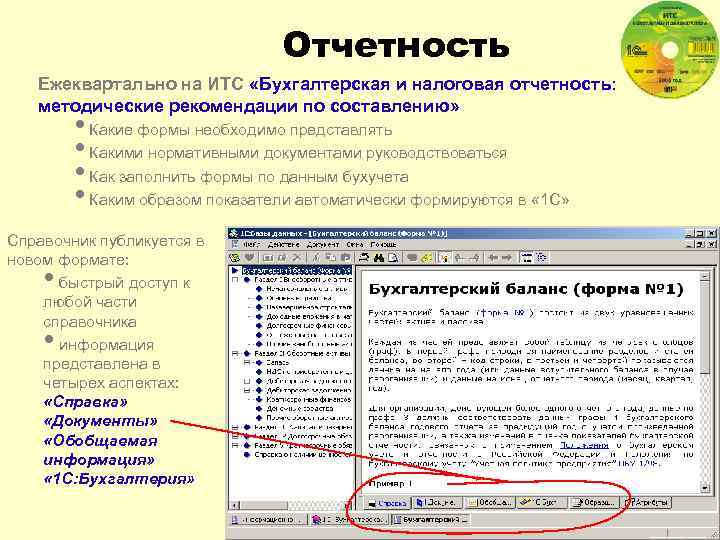Image resolution: width=720 pixels, height=540 pixels.
Task: Activate the Информационно window tab at bottom
Action: click(268, 520)
